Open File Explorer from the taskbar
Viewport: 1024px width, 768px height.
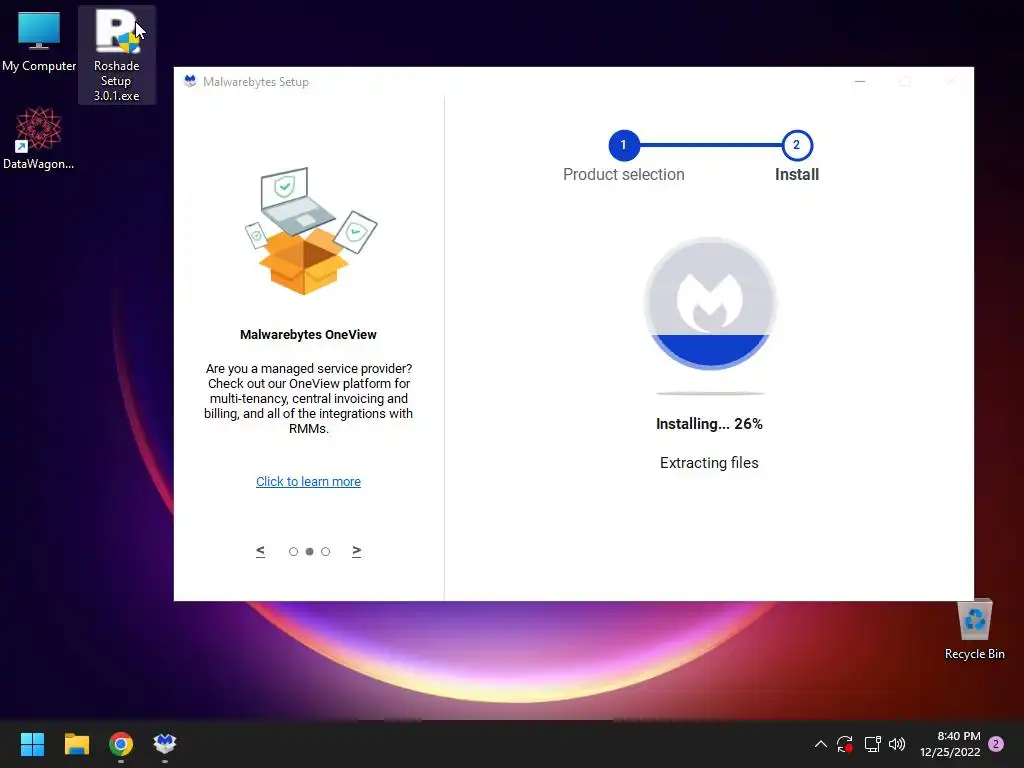pos(76,744)
